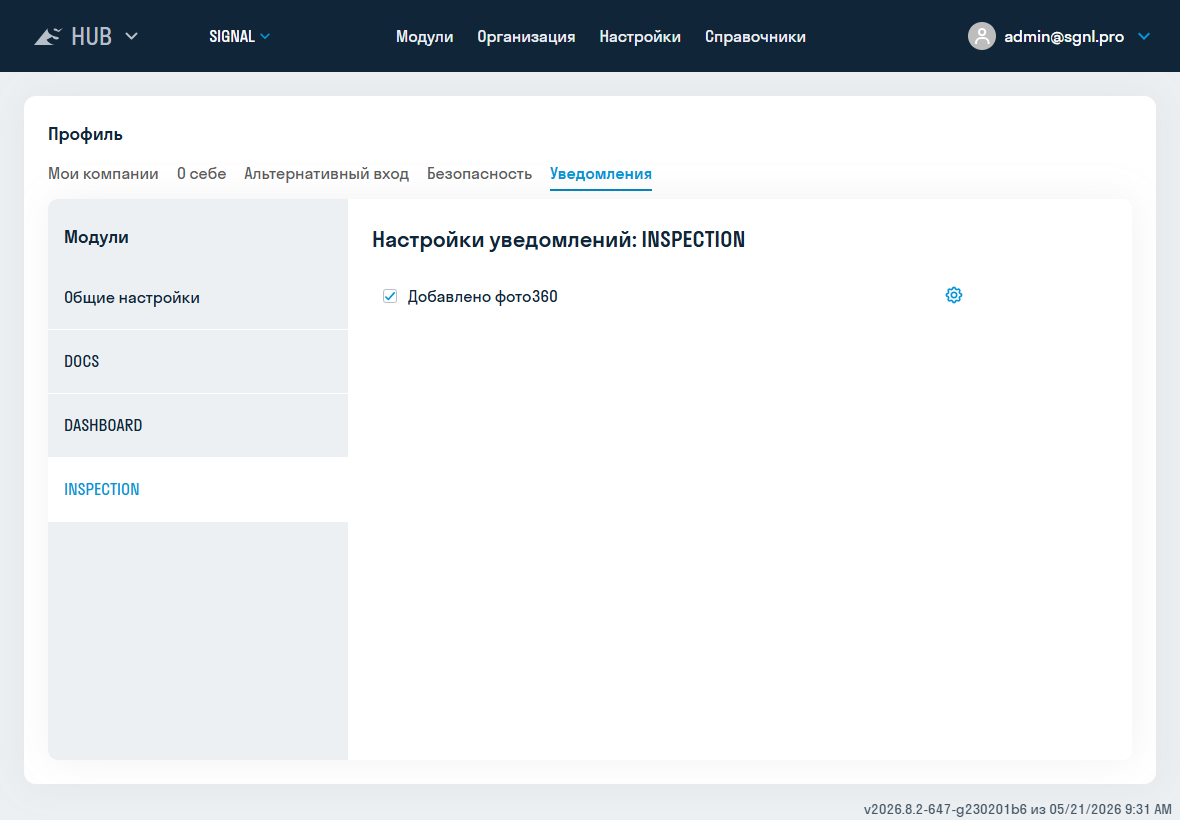Click the Модули sidebar heading
This screenshot has height=820, width=1180.
pyautogui.click(x=96, y=237)
